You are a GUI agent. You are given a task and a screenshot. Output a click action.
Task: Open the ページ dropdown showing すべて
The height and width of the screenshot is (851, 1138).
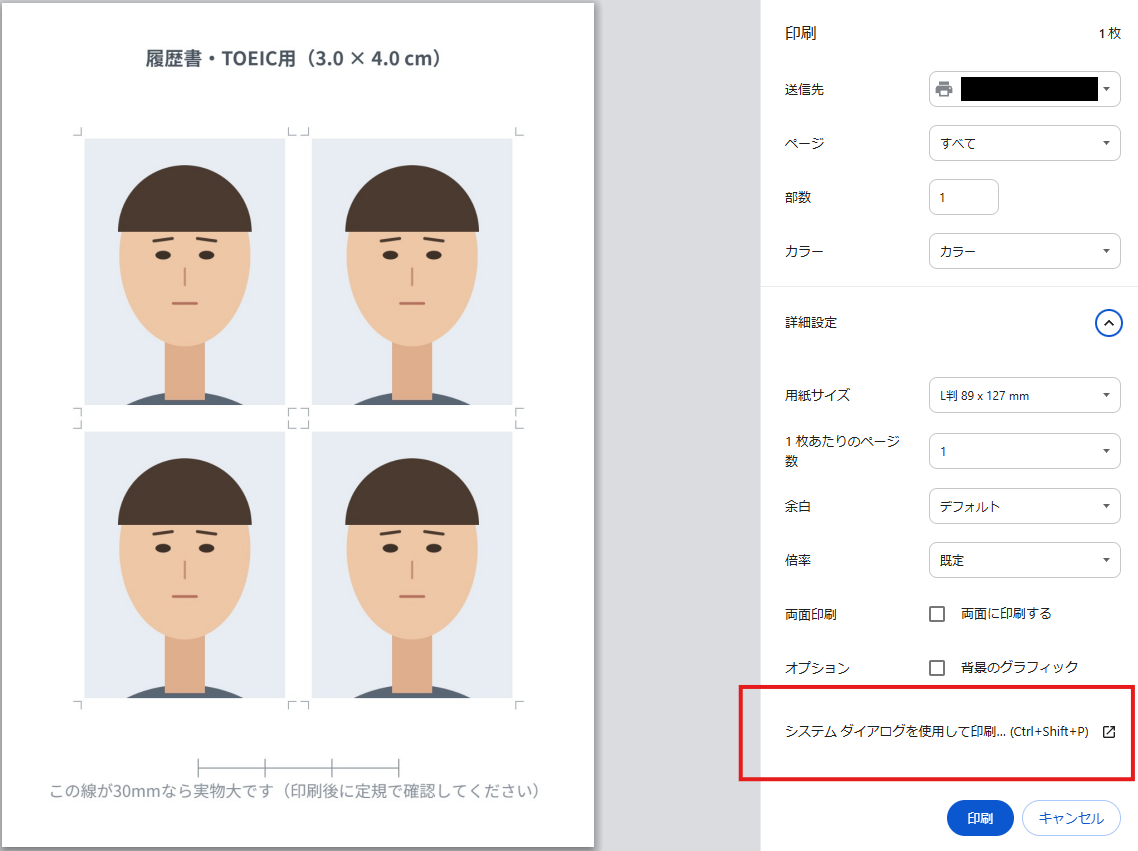click(x=1024, y=143)
